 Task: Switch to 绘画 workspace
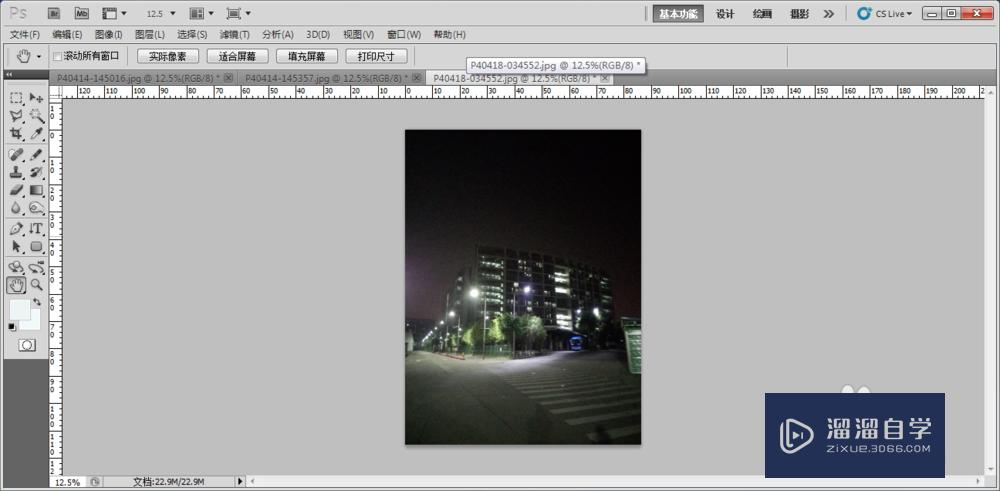coord(762,13)
